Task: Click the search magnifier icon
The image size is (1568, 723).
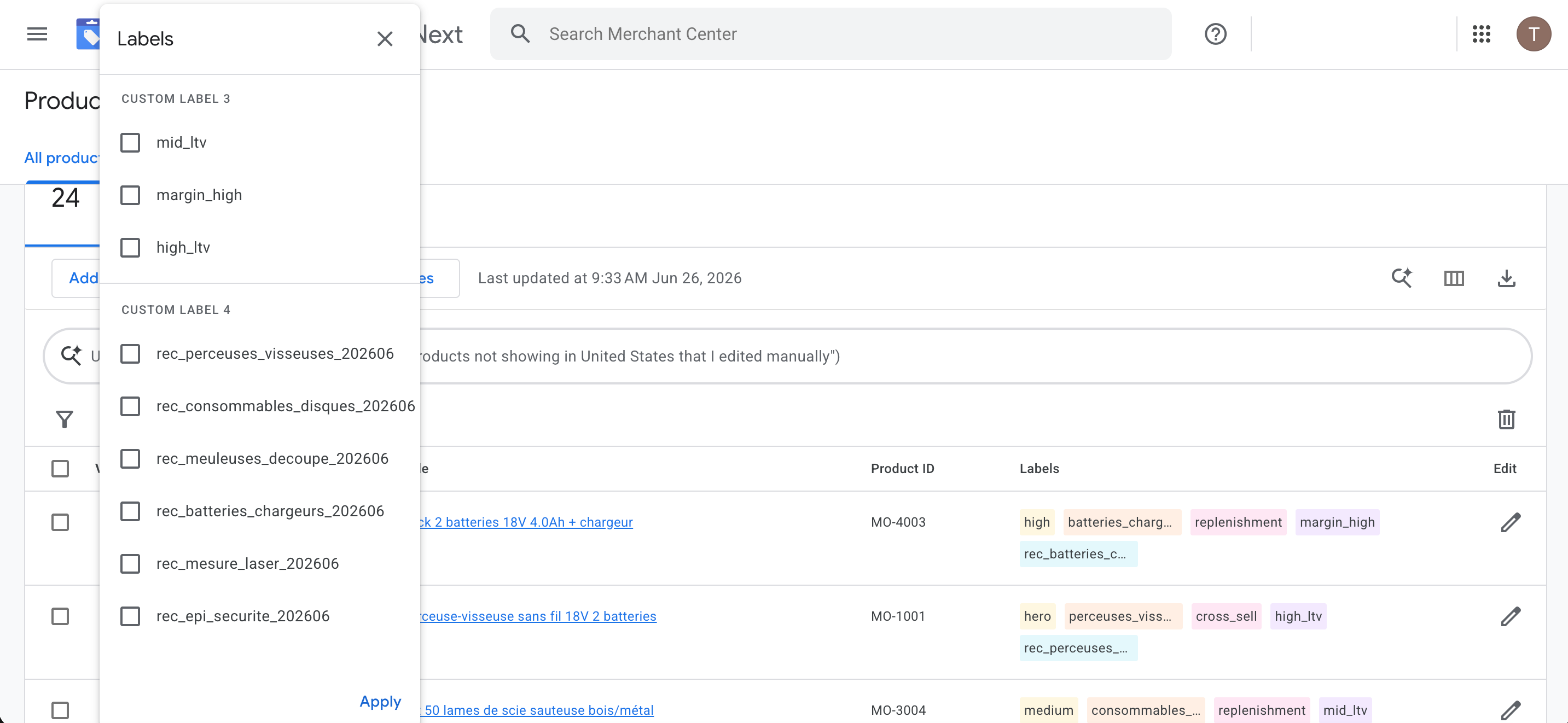Action: click(520, 33)
